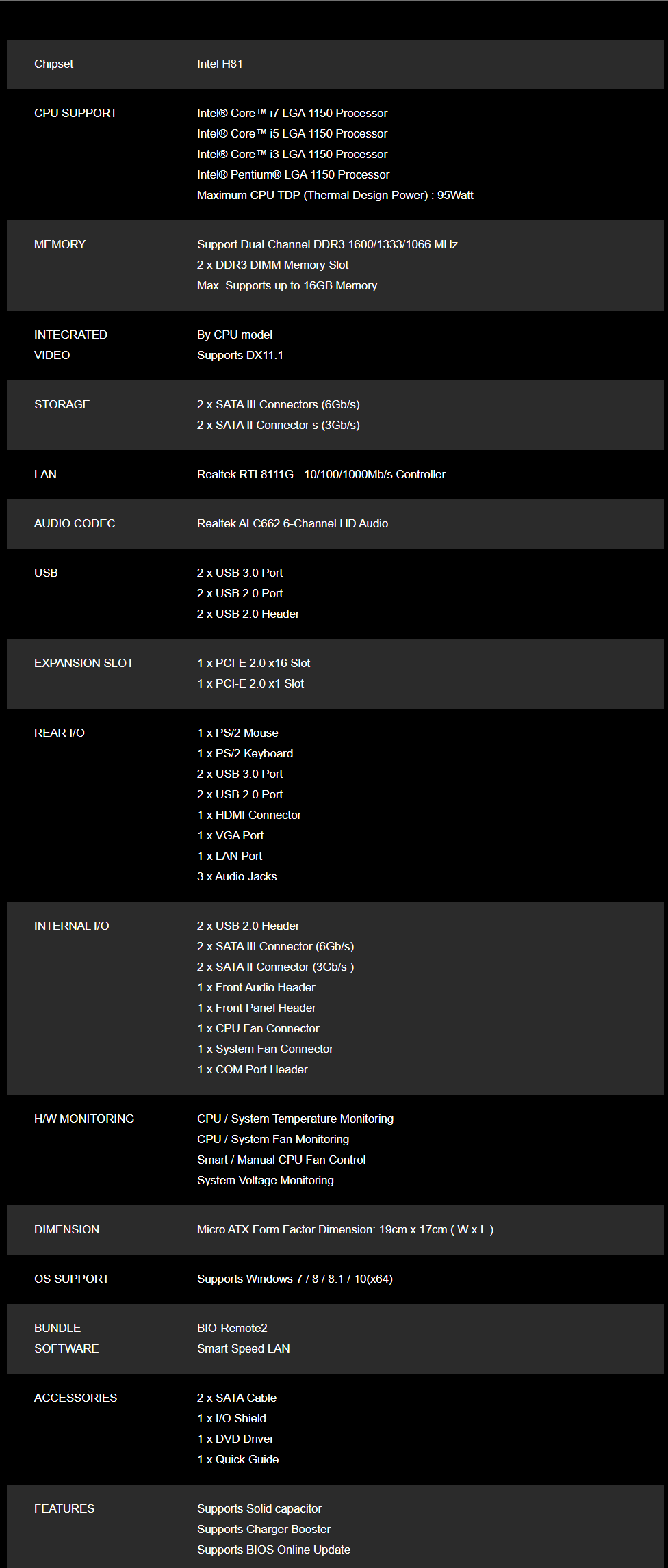
Task: Click the 1 x HDMI Connector line
Action: (x=249, y=815)
